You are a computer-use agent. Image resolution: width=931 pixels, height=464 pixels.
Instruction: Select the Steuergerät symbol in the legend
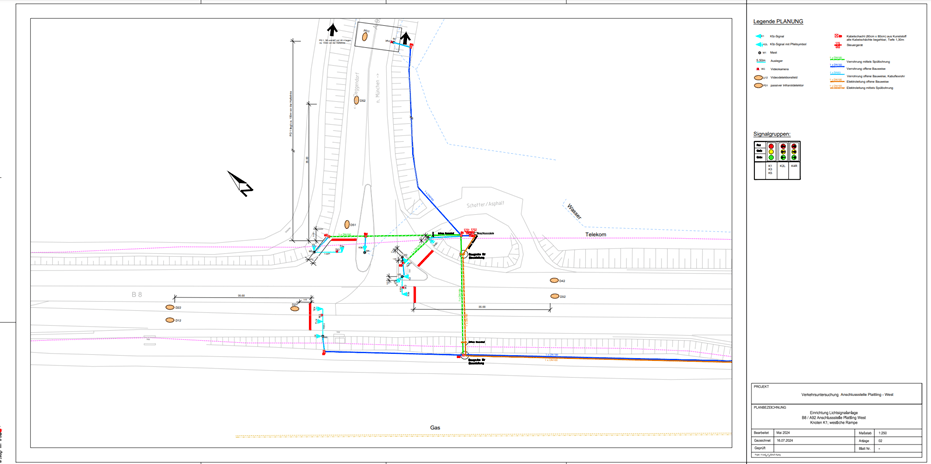tap(836, 45)
